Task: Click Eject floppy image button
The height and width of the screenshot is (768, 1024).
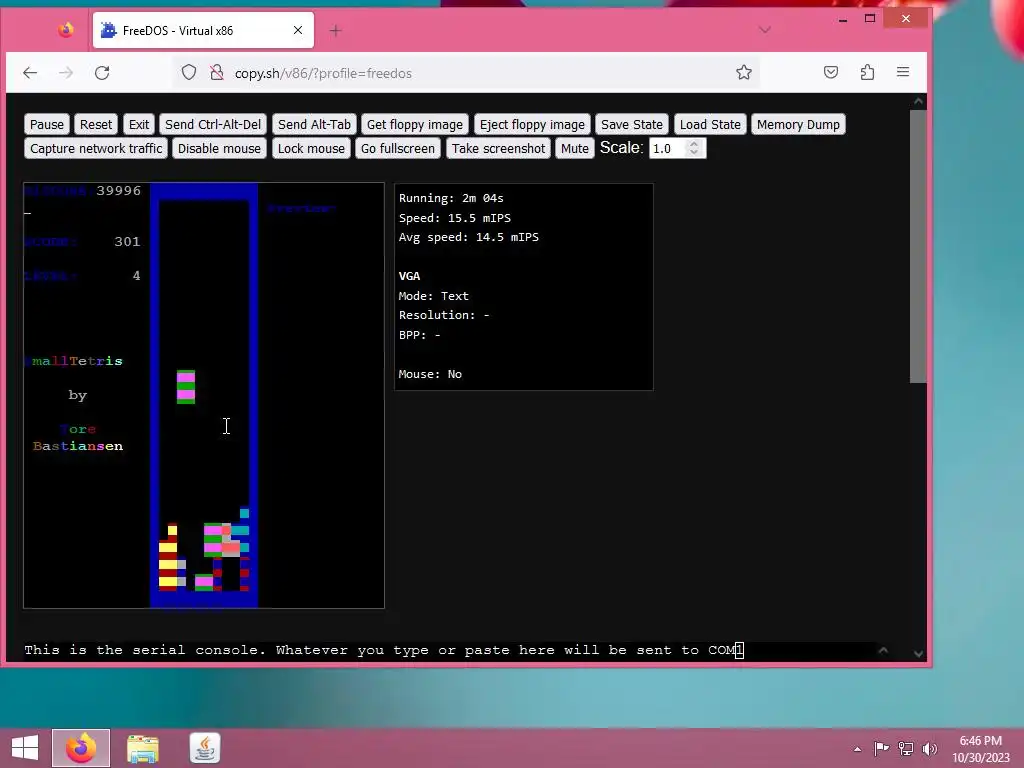Action: [x=532, y=124]
